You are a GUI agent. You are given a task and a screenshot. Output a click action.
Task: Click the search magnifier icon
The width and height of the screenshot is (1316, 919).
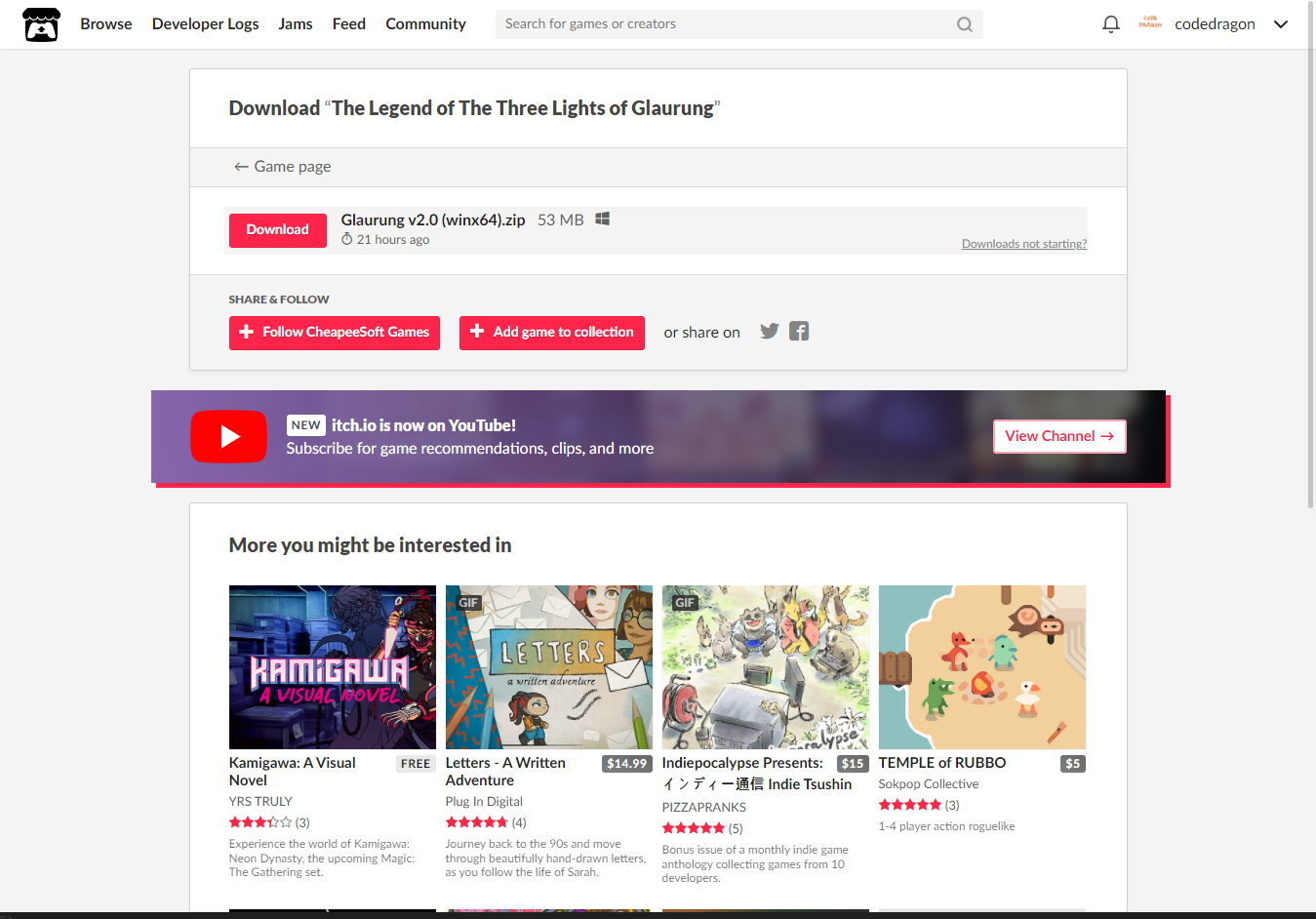click(x=964, y=24)
